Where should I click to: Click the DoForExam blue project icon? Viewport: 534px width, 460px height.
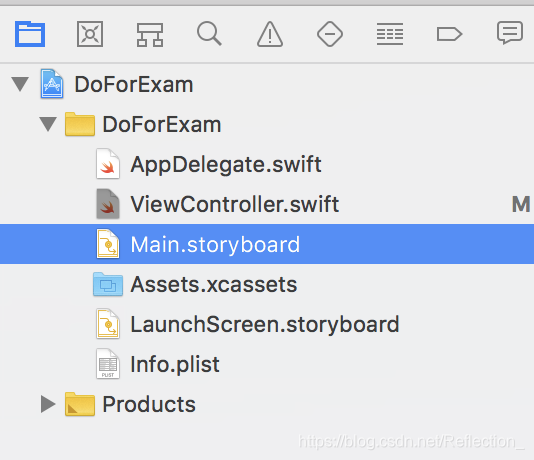[x=52, y=84]
